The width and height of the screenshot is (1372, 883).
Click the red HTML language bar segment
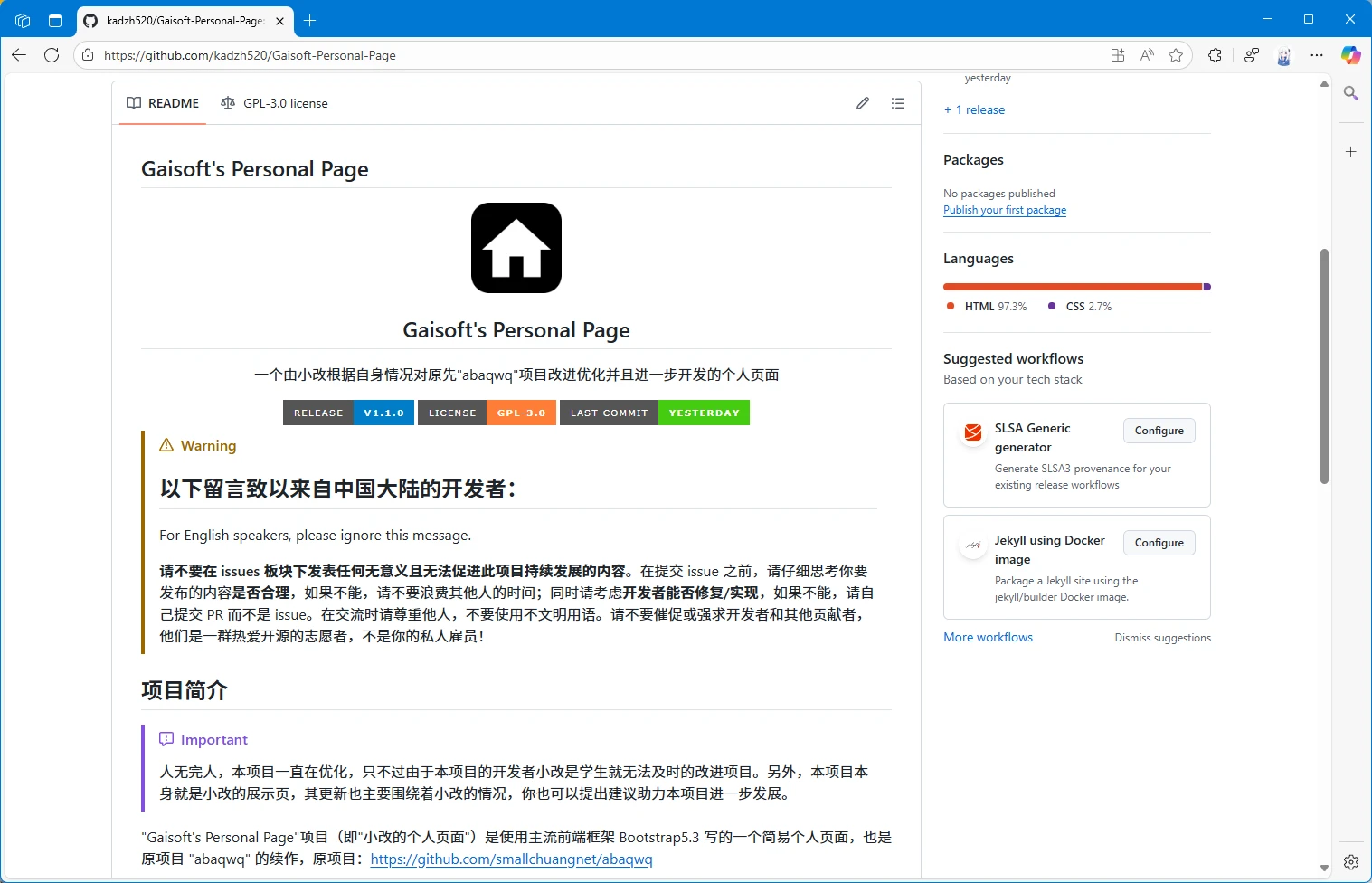pyautogui.click(x=1073, y=287)
